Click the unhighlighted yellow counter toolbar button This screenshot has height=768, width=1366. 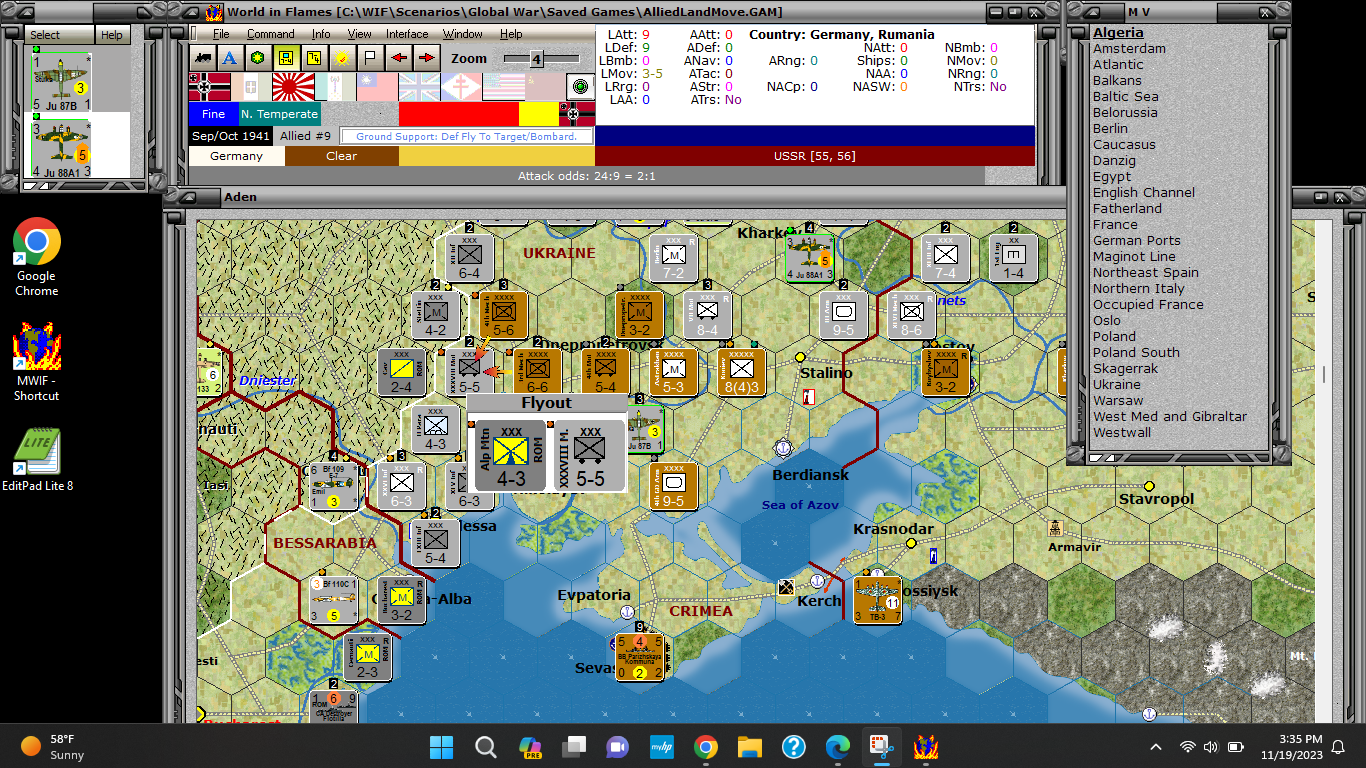coord(314,58)
